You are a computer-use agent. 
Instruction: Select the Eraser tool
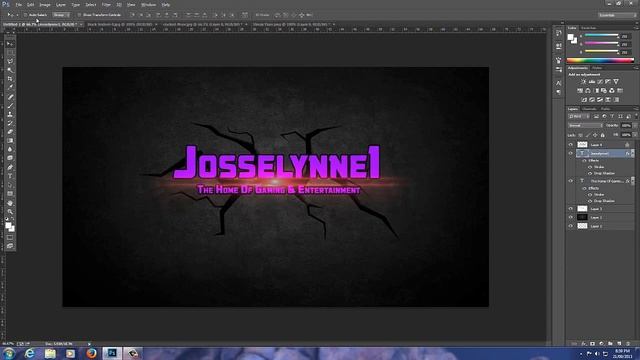(10, 132)
